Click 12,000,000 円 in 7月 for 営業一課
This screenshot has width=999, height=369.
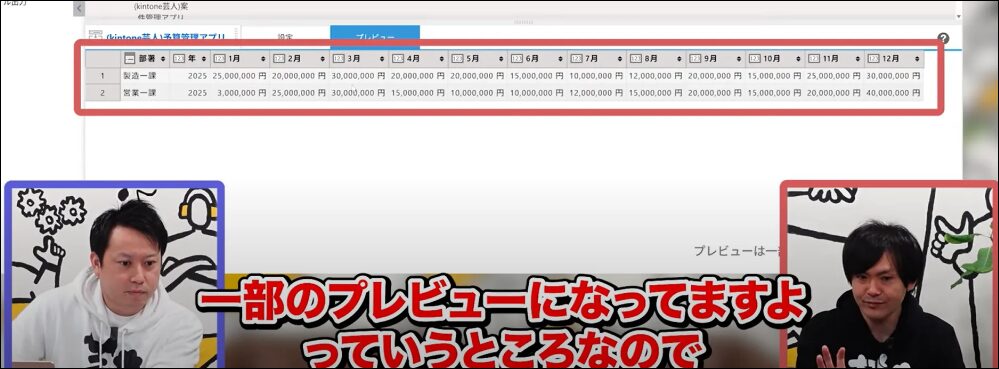(596, 92)
